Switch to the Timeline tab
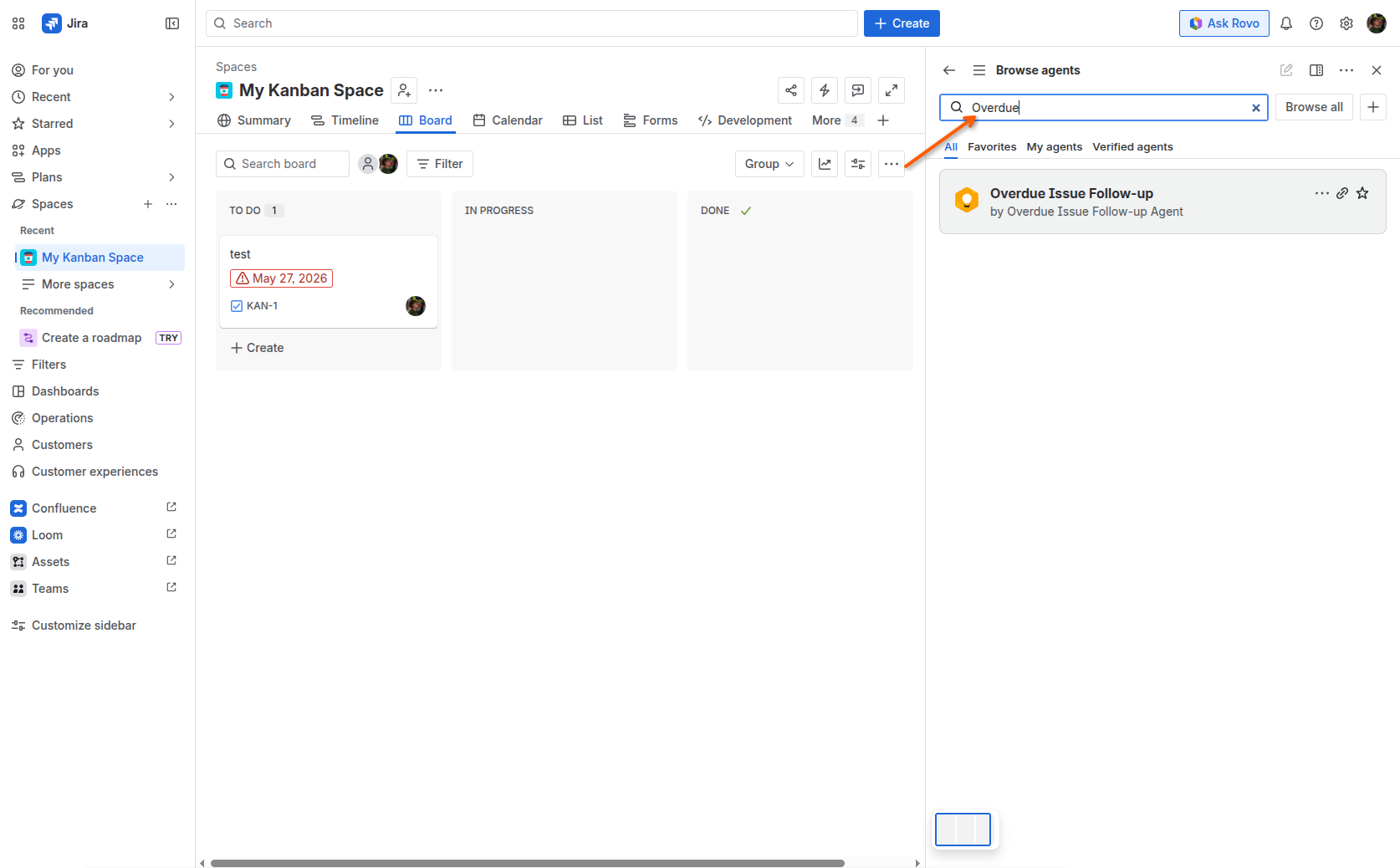The height and width of the screenshot is (868, 1400). [x=345, y=120]
